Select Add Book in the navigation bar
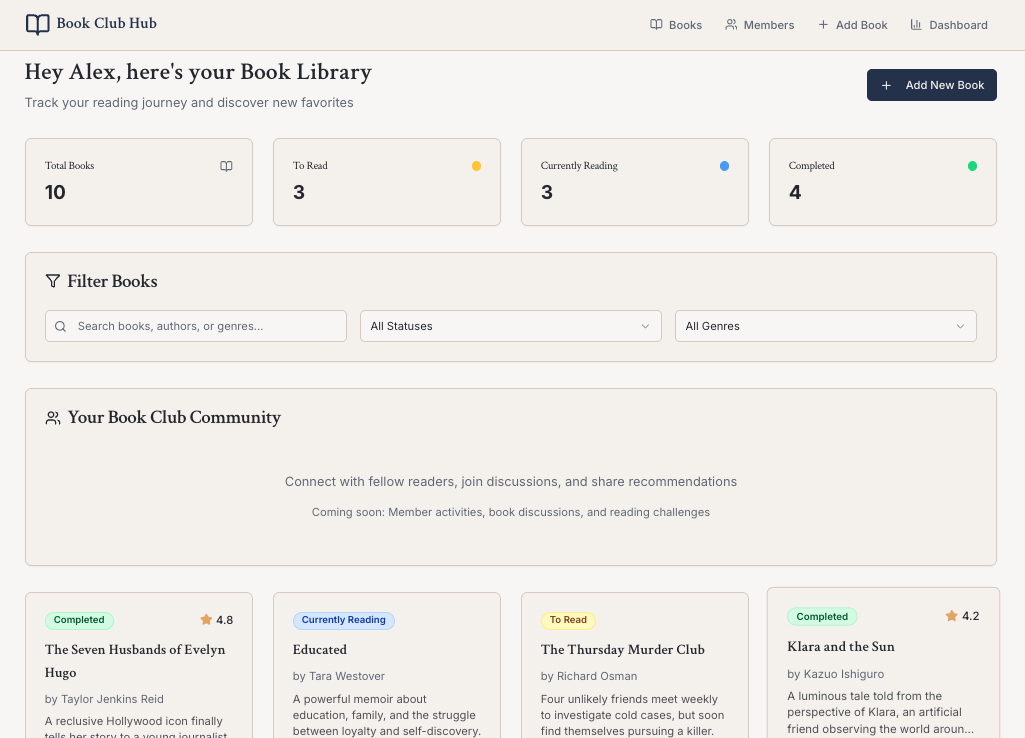 [852, 25]
